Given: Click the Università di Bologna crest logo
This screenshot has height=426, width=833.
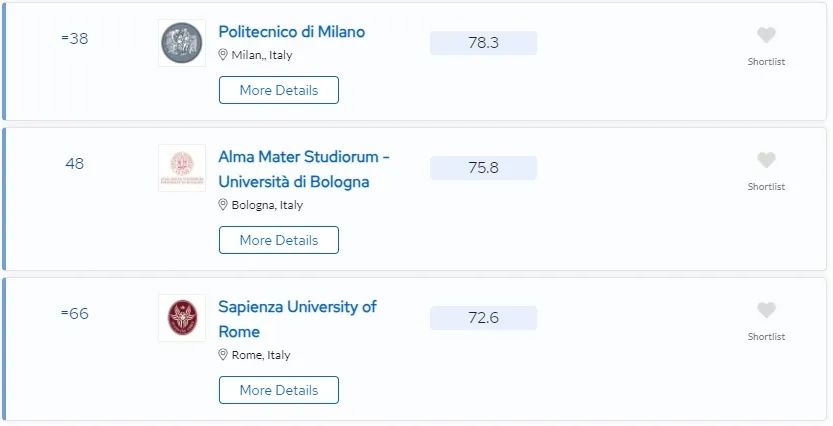Looking at the screenshot, I should coord(181,168).
